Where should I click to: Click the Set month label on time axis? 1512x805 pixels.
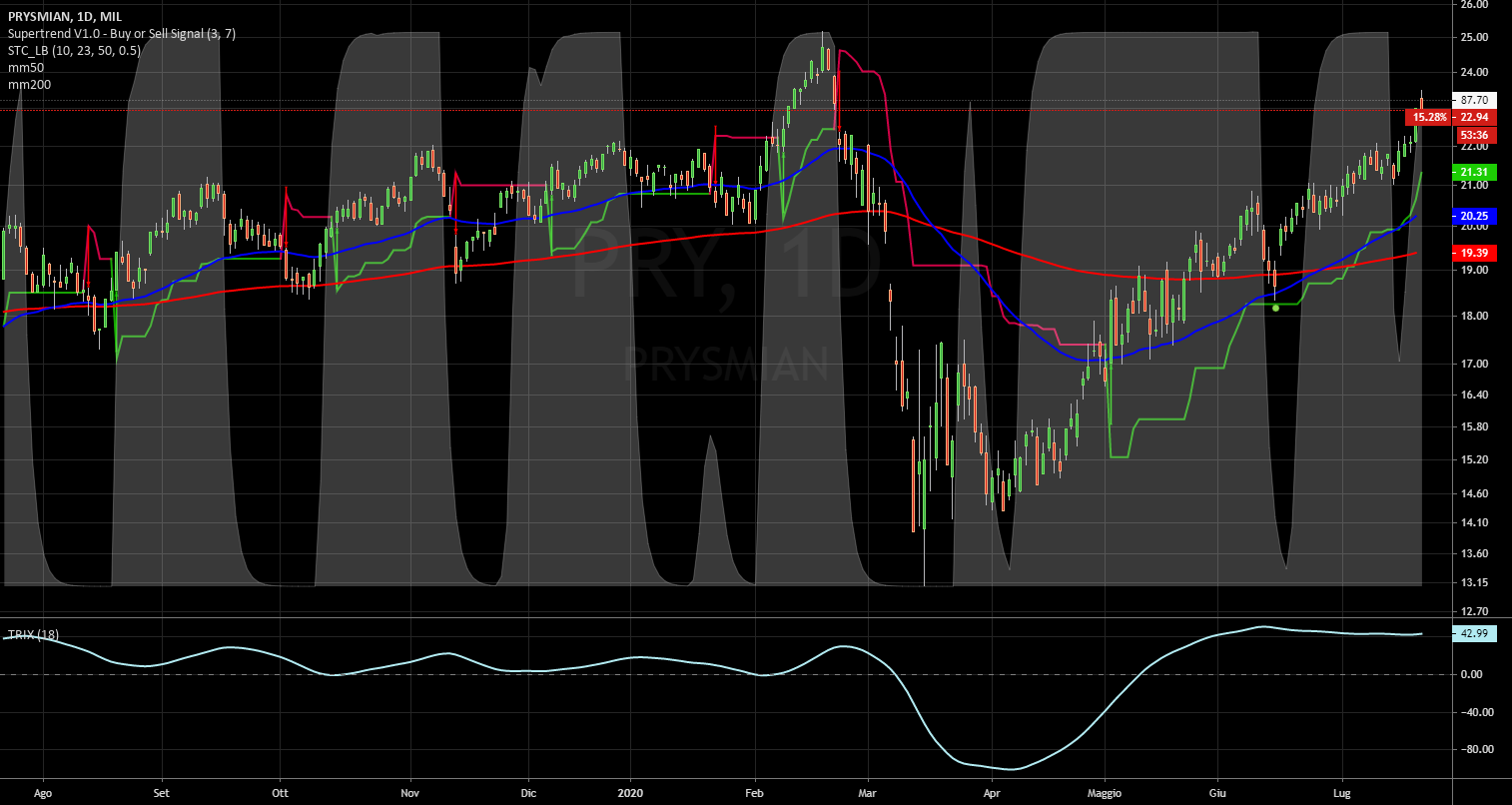pos(161,794)
